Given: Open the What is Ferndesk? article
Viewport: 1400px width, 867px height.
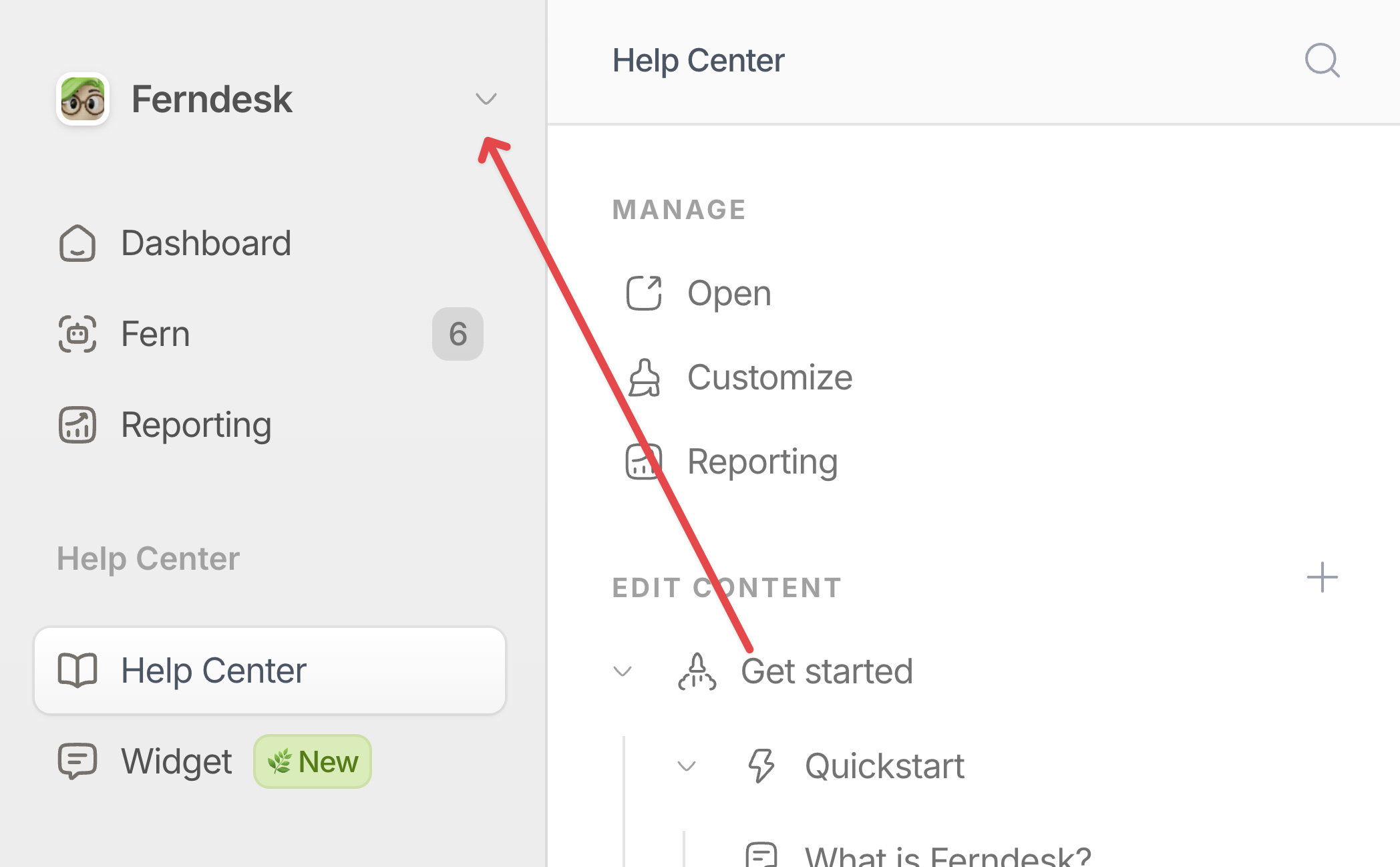Looking at the screenshot, I should [x=947, y=855].
